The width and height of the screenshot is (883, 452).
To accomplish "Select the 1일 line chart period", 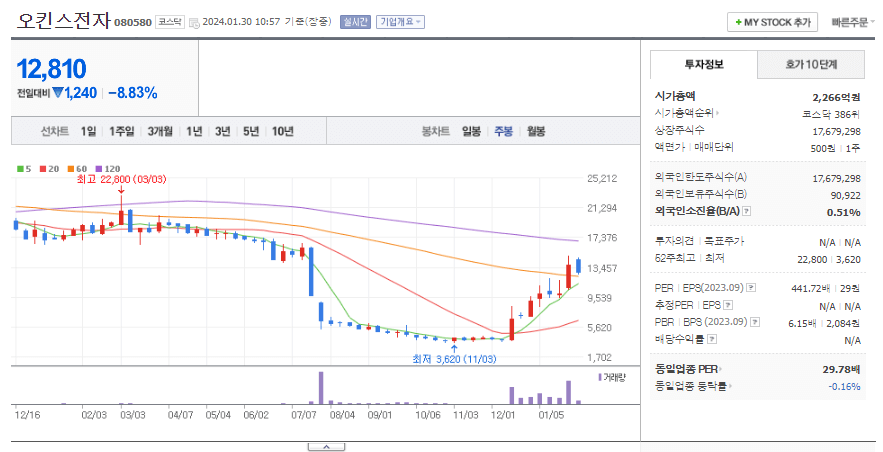I will click(x=88, y=132).
